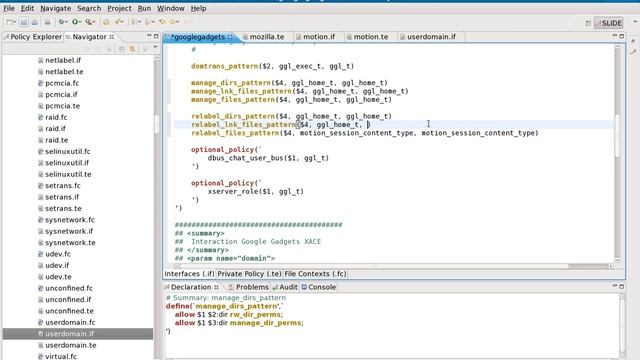Open the Edit menu
The height and width of the screenshot is (360, 640).
(27, 8)
